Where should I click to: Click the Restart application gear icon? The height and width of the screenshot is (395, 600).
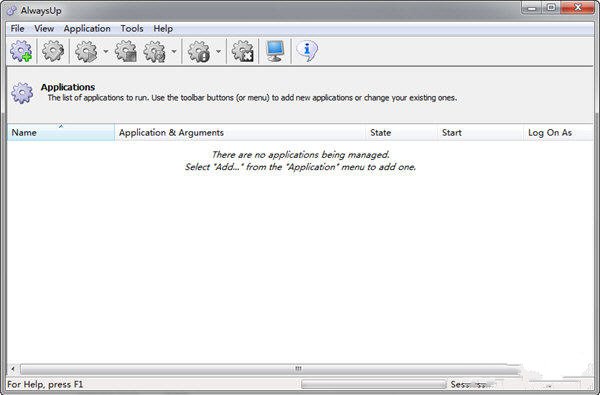coord(155,51)
